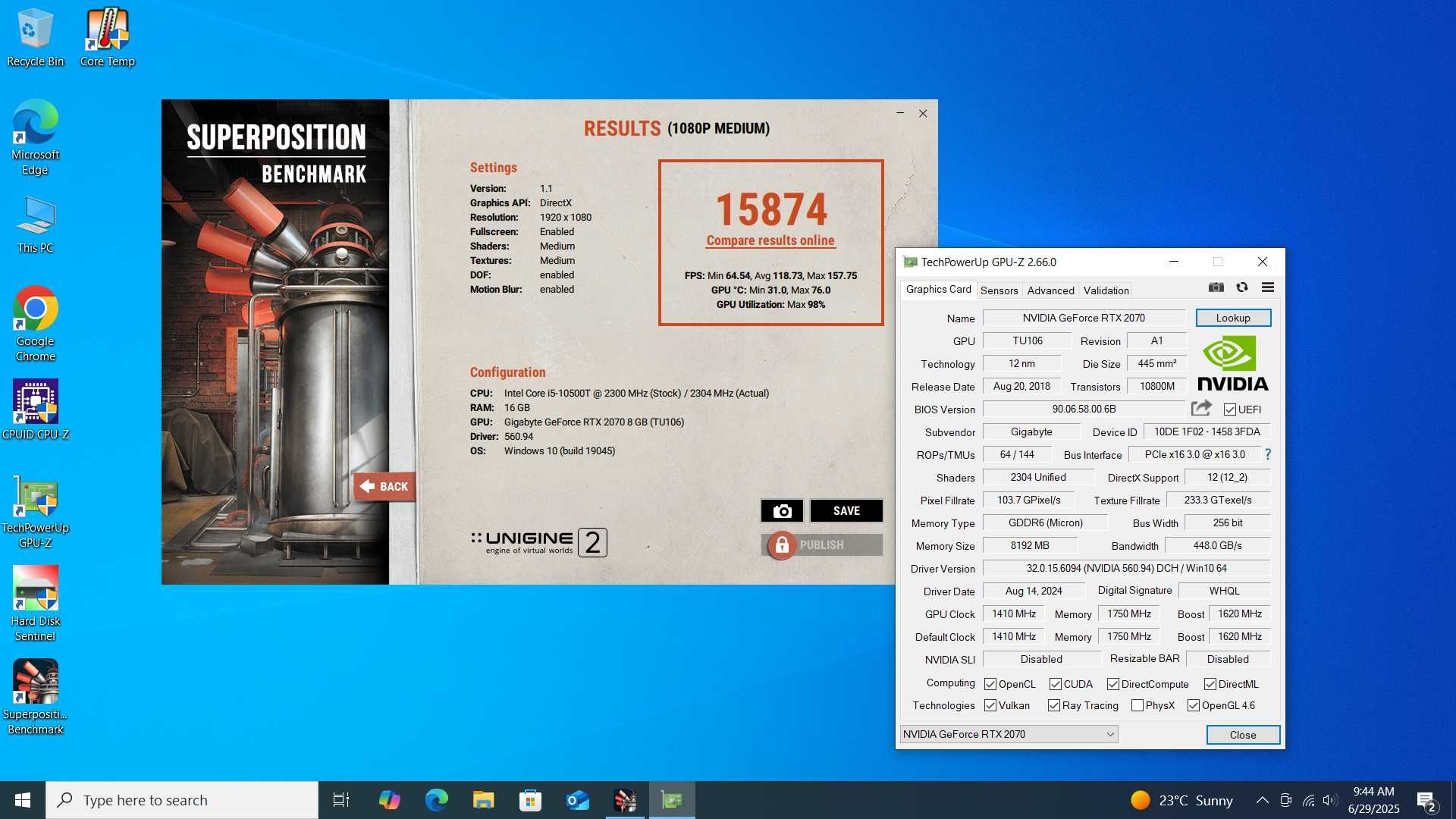Click the GPU Name field NVIDIA GeForce RTX 2070
Screen dimensions: 1456x819
pyautogui.click(x=1084, y=318)
